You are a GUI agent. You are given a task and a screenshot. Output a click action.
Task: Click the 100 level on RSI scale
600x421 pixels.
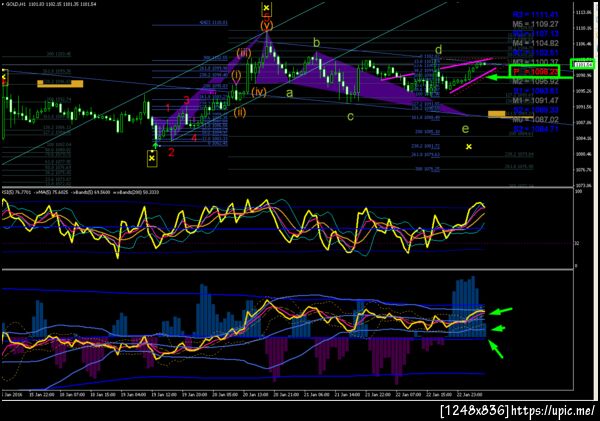(x=579, y=191)
